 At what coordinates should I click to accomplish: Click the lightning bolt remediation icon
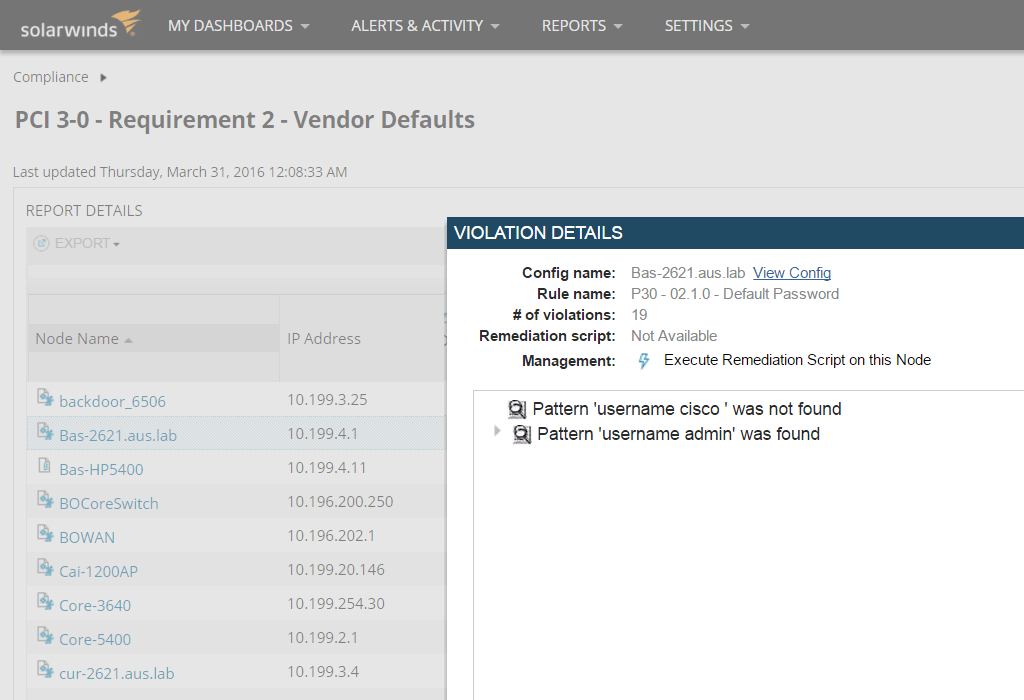644,360
